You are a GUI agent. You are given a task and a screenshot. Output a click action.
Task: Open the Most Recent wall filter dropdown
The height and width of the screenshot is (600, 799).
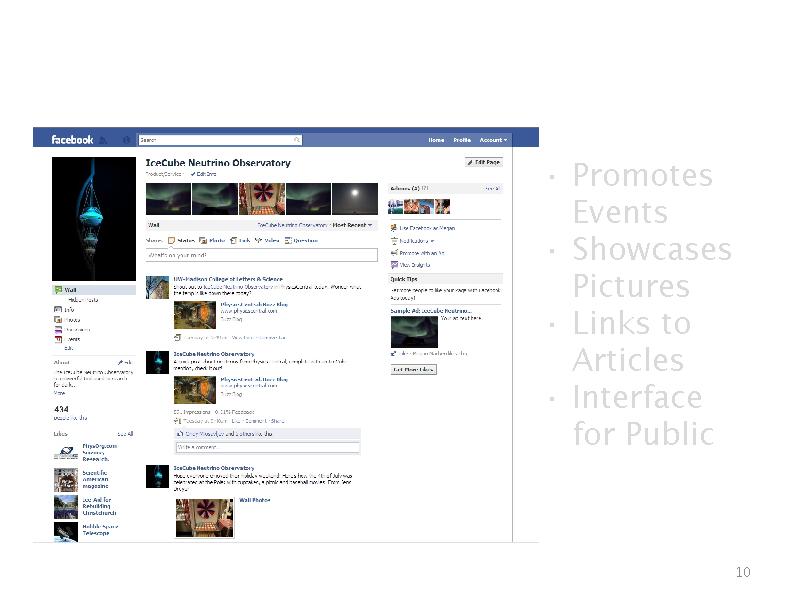coord(352,225)
